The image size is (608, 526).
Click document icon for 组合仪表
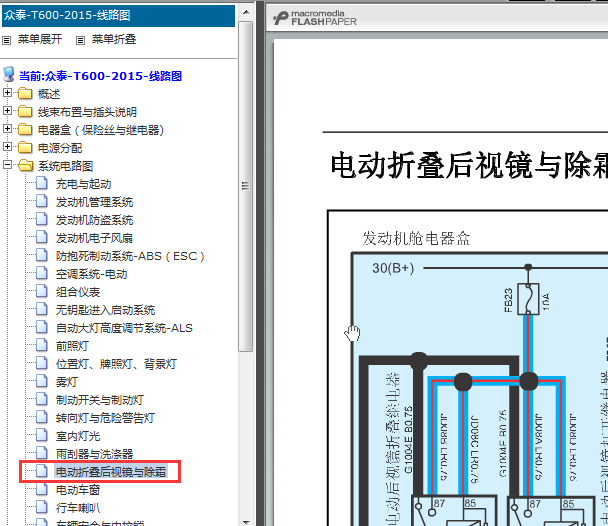point(42,291)
